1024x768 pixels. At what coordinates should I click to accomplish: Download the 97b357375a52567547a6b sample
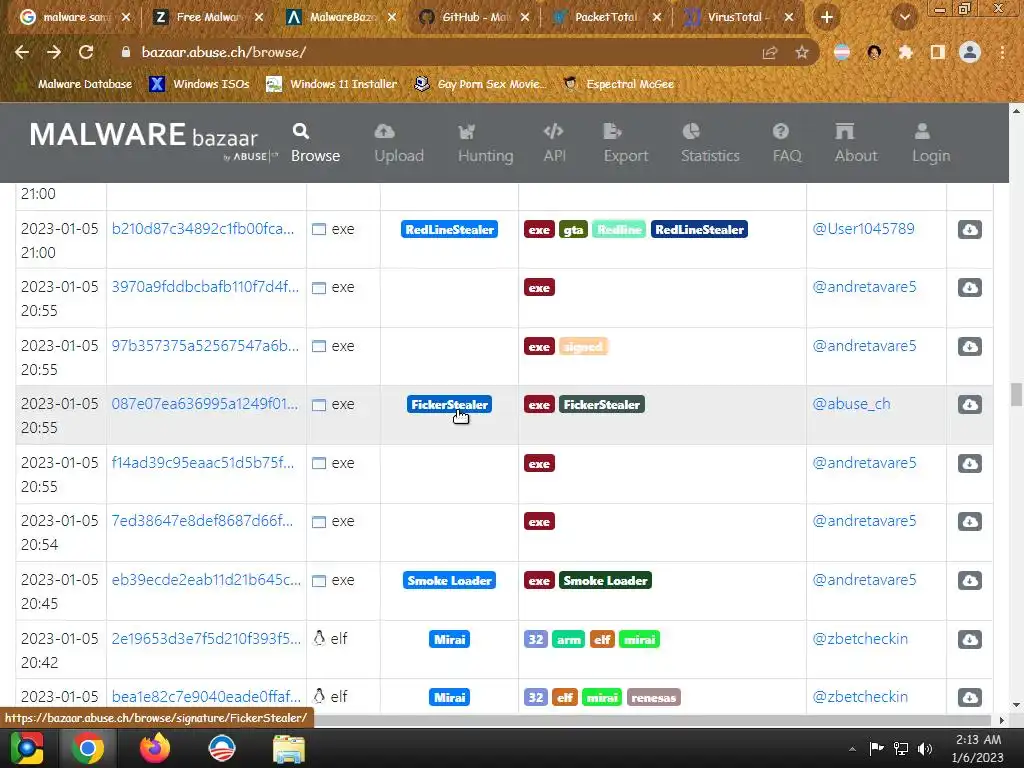(x=970, y=346)
